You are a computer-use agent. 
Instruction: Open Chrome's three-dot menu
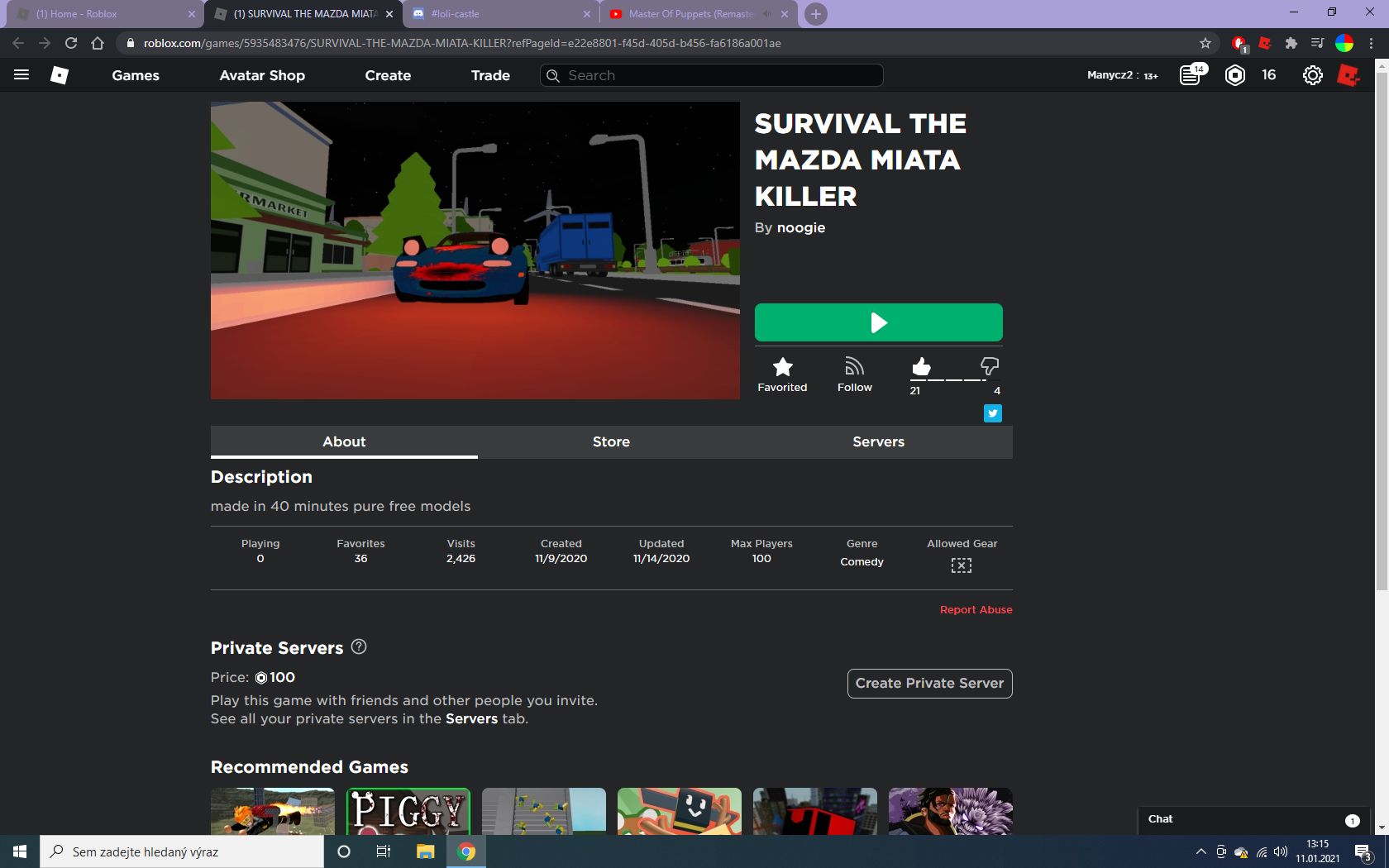pyautogui.click(x=1372, y=43)
